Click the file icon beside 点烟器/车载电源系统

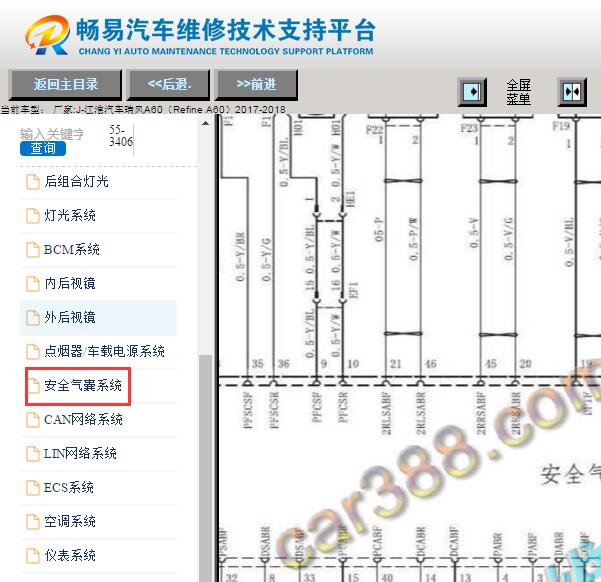click(x=33, y=352)
